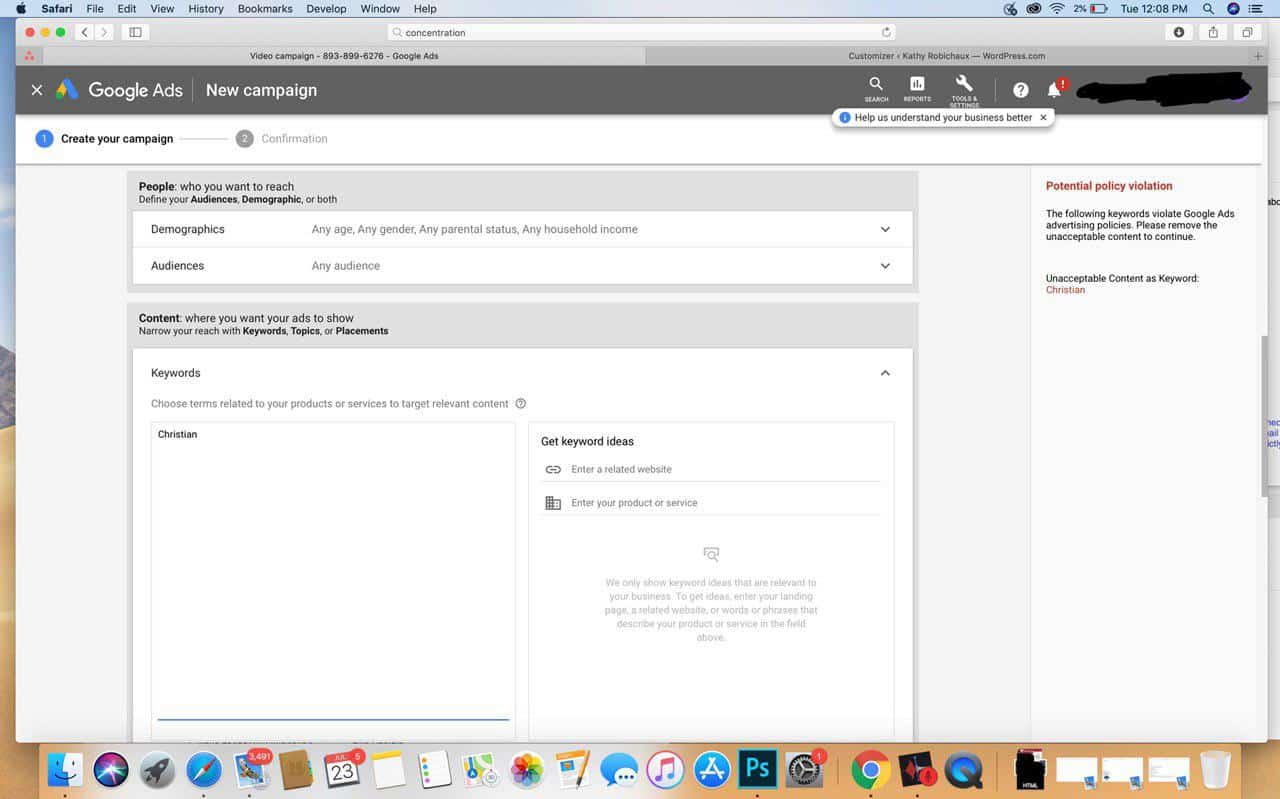Image resolution: width=1280 pixels, height=799 pixels.
Task: Click the help question mark icon
Action: [1020, 90]
